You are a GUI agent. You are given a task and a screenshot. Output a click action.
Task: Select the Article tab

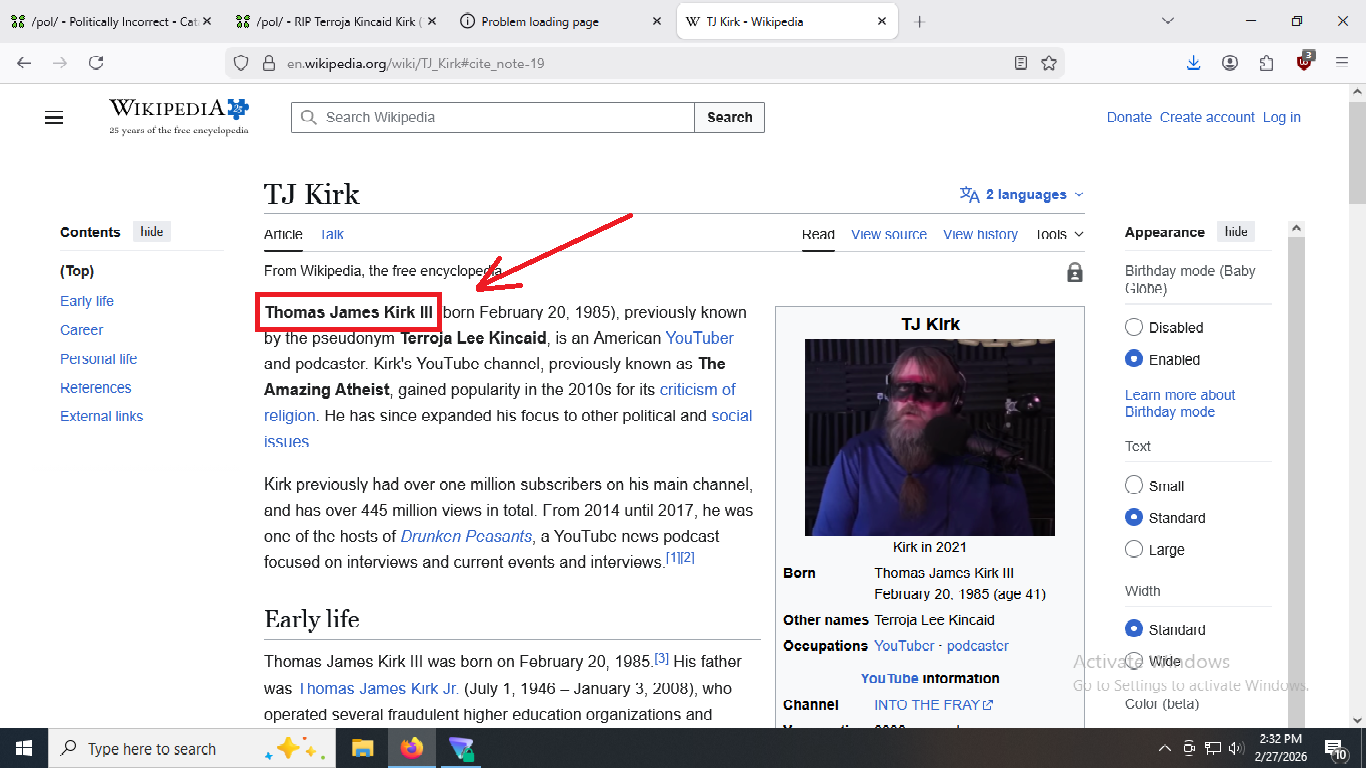point(283,235)
